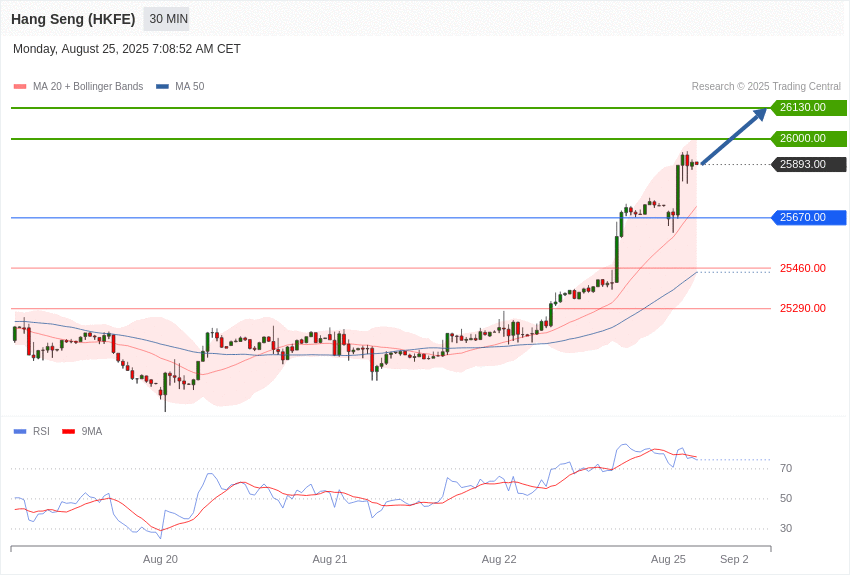Click the 26000.00 resistance price tag
Viewport: 850px width, 576px height.
808,138
